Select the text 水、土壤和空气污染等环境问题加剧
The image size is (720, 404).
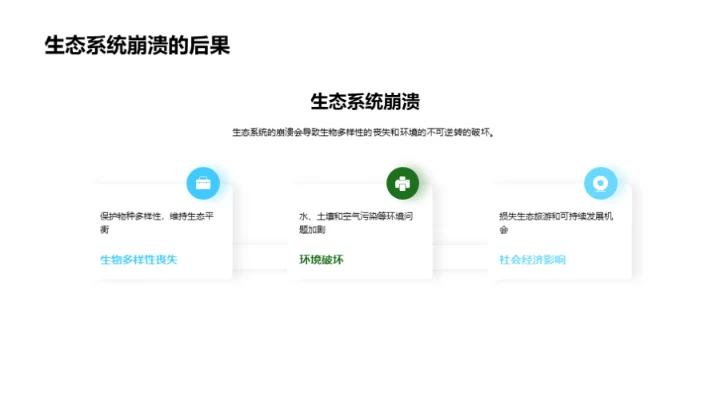(356, 223)
